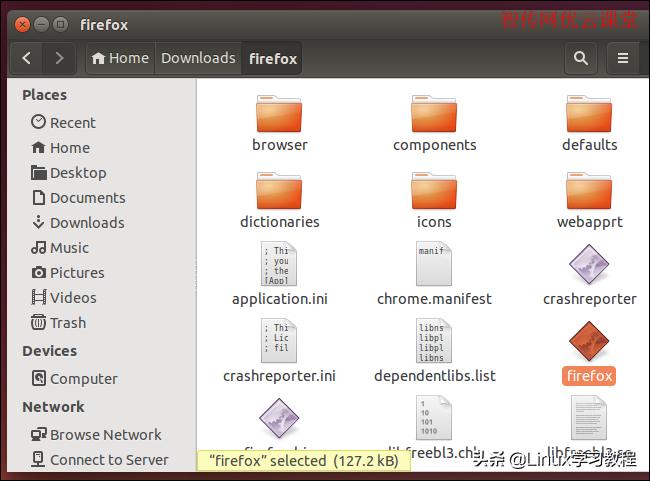Open the search magnifier button
Viewport: 650px width, 481px height.
tap(581, 58)
